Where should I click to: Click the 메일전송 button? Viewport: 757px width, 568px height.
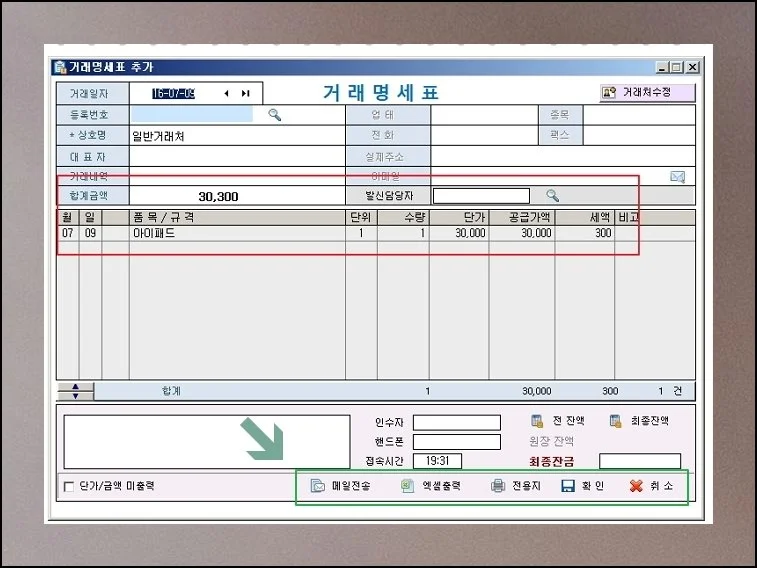coord(341,485)
